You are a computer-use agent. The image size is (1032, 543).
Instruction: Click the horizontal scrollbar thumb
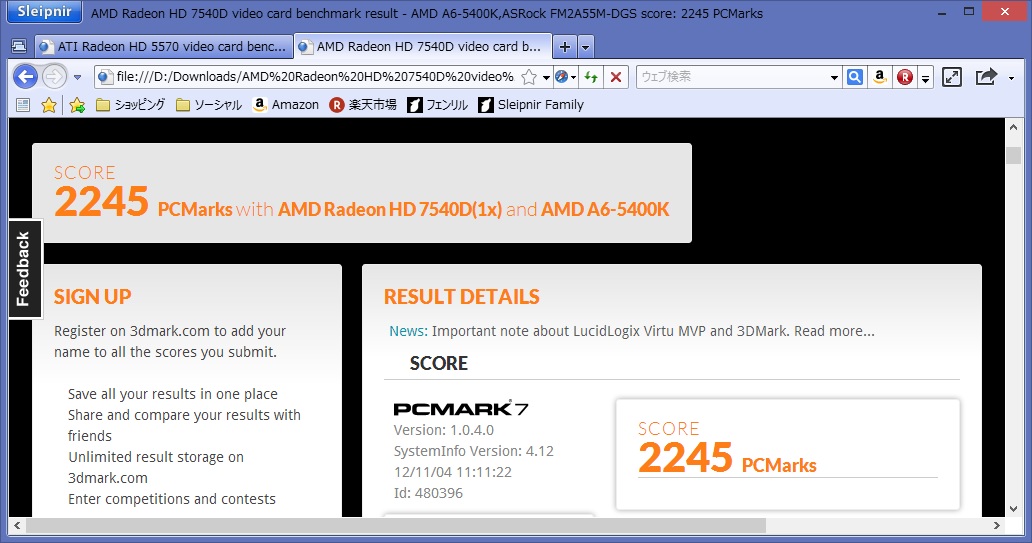pos(396,525)
